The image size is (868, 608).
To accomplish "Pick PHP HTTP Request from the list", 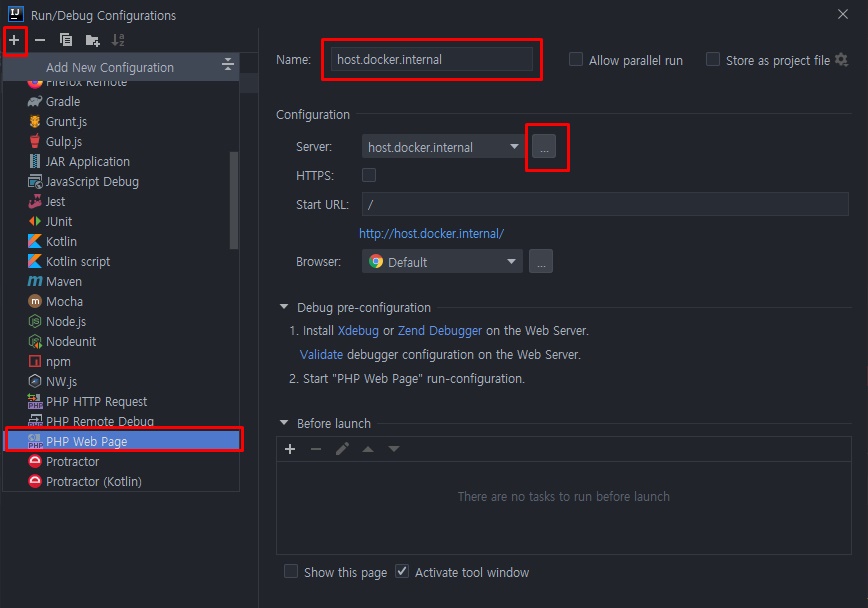I will pyautogui.click(x=122, y=401).
